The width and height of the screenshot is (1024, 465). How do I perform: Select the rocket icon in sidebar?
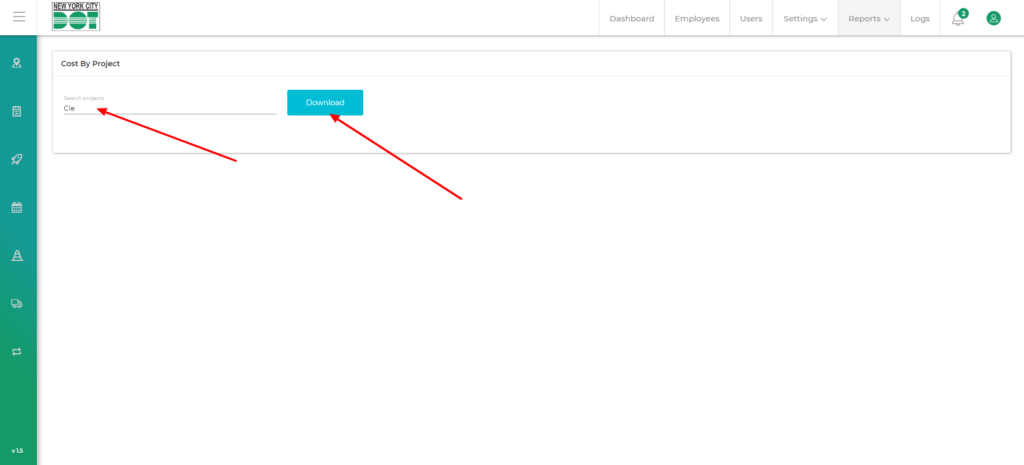click(x=17, y=159)
